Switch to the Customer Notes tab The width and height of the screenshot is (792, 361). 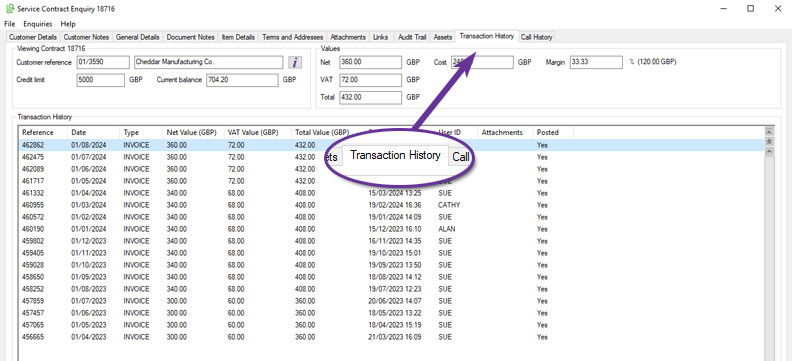tap(86, 37)
